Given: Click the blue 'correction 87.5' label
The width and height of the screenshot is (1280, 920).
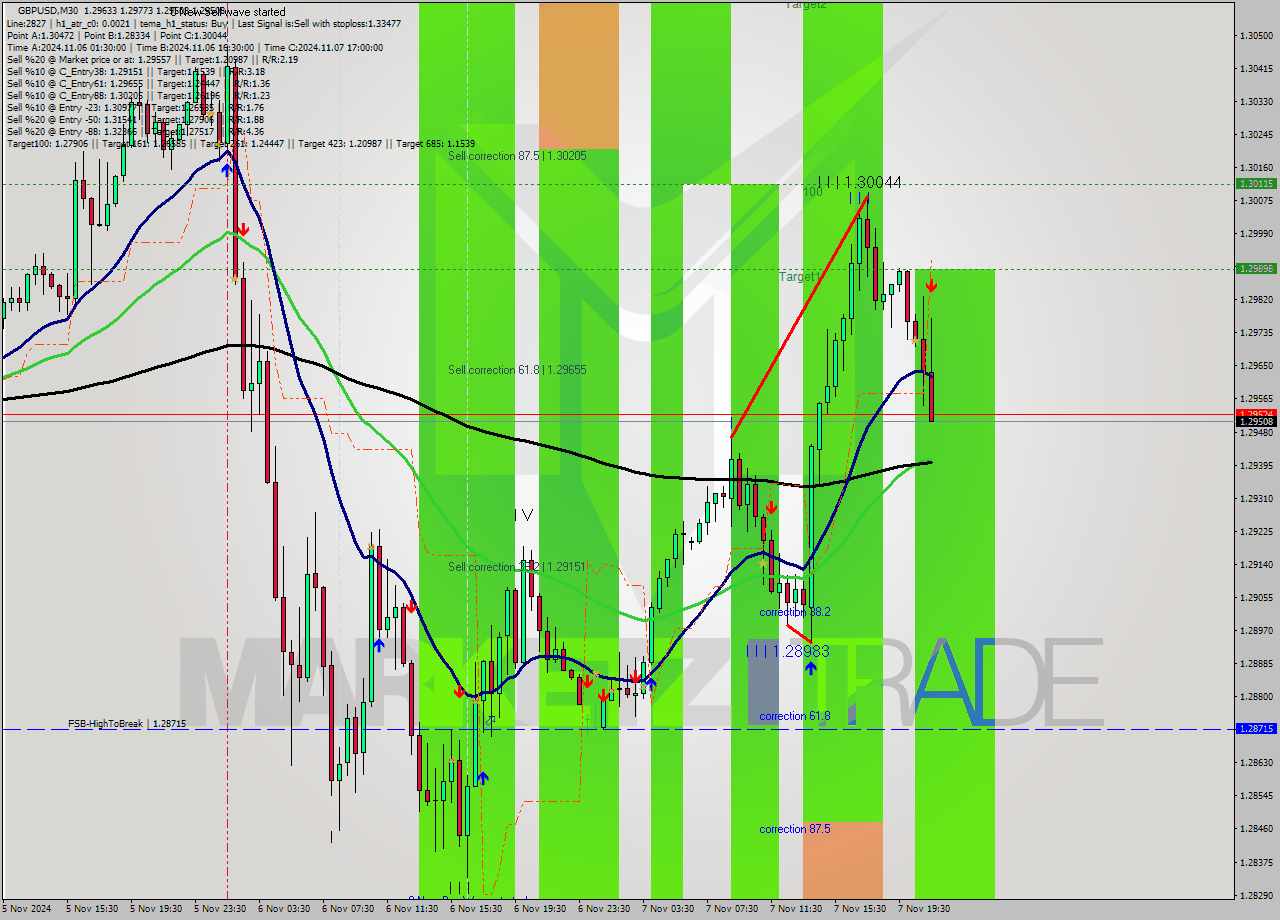Looking at the screenshot, I should tap(796, 829).
